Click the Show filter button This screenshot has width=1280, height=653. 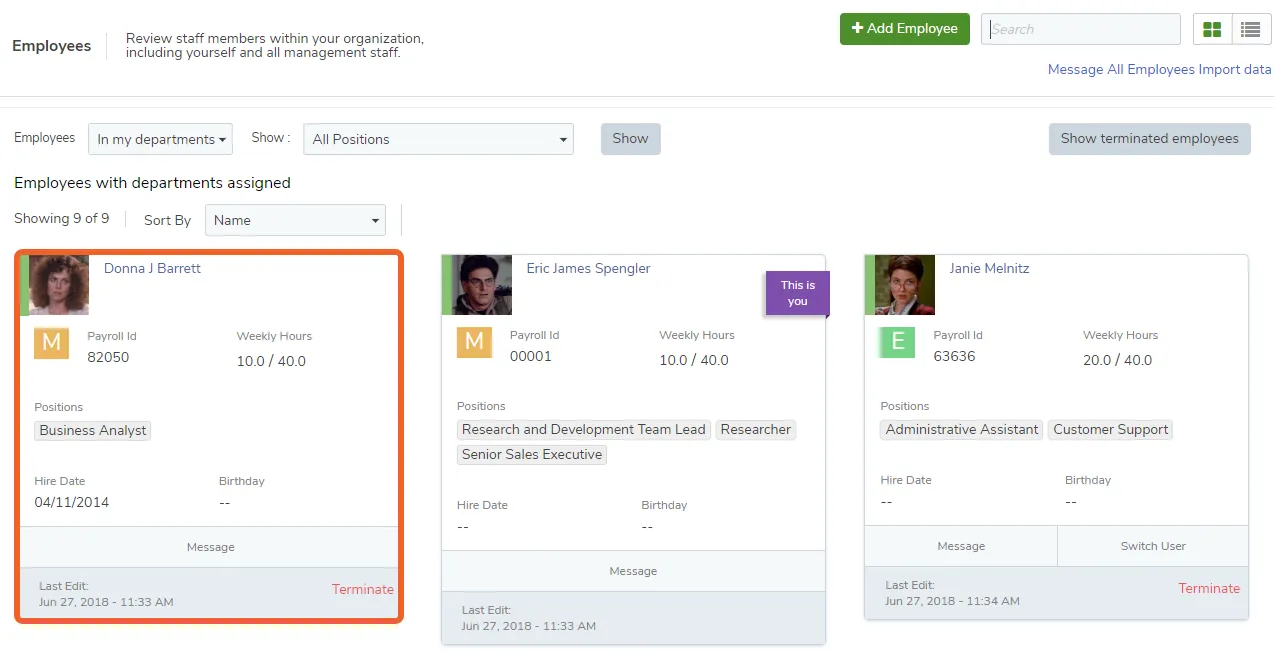pyautogui.click(x=631, y=139)
